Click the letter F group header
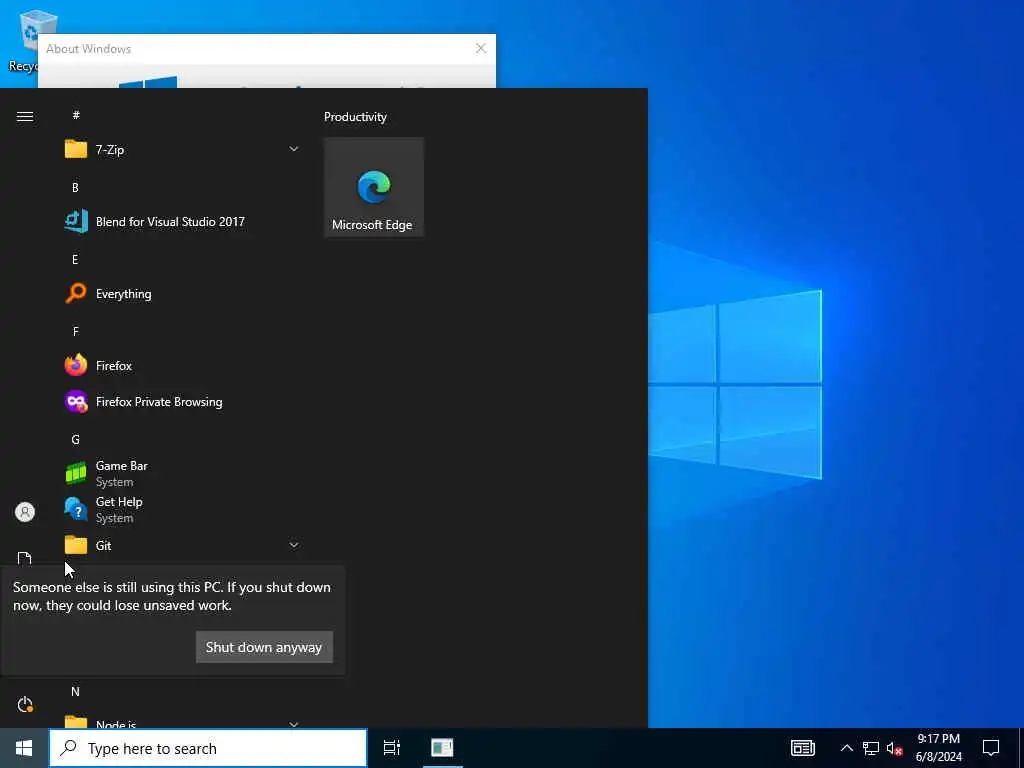This screenshot has width=1024, height=768. 76,332
